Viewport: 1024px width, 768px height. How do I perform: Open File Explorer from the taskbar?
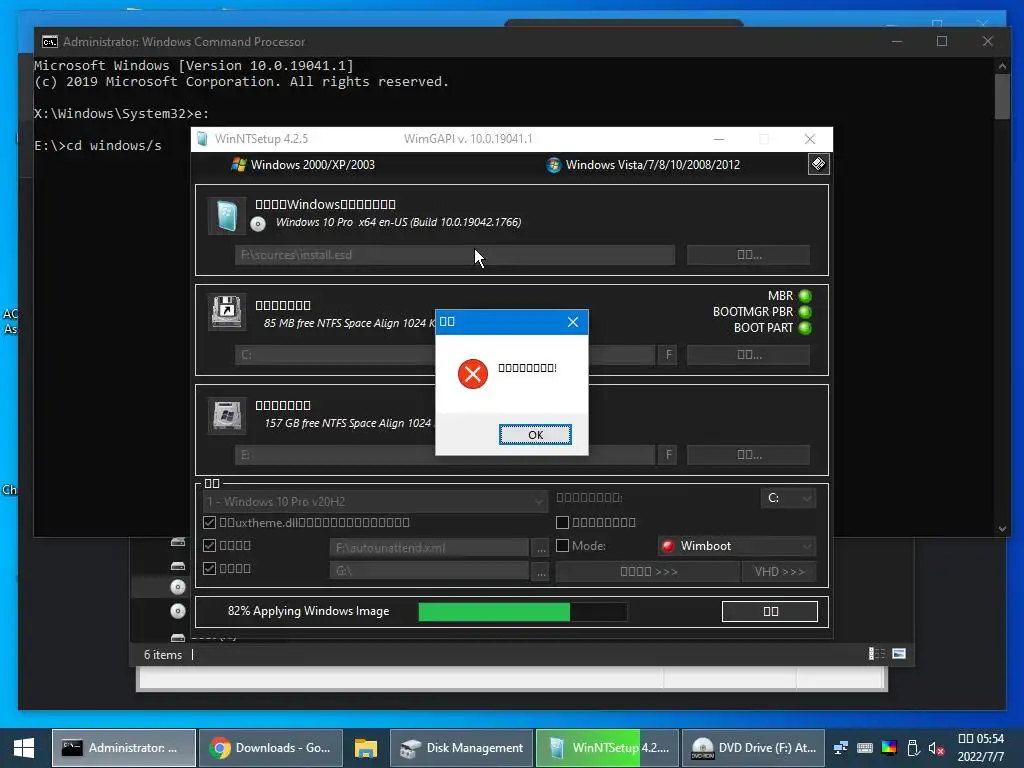(366, 748)
